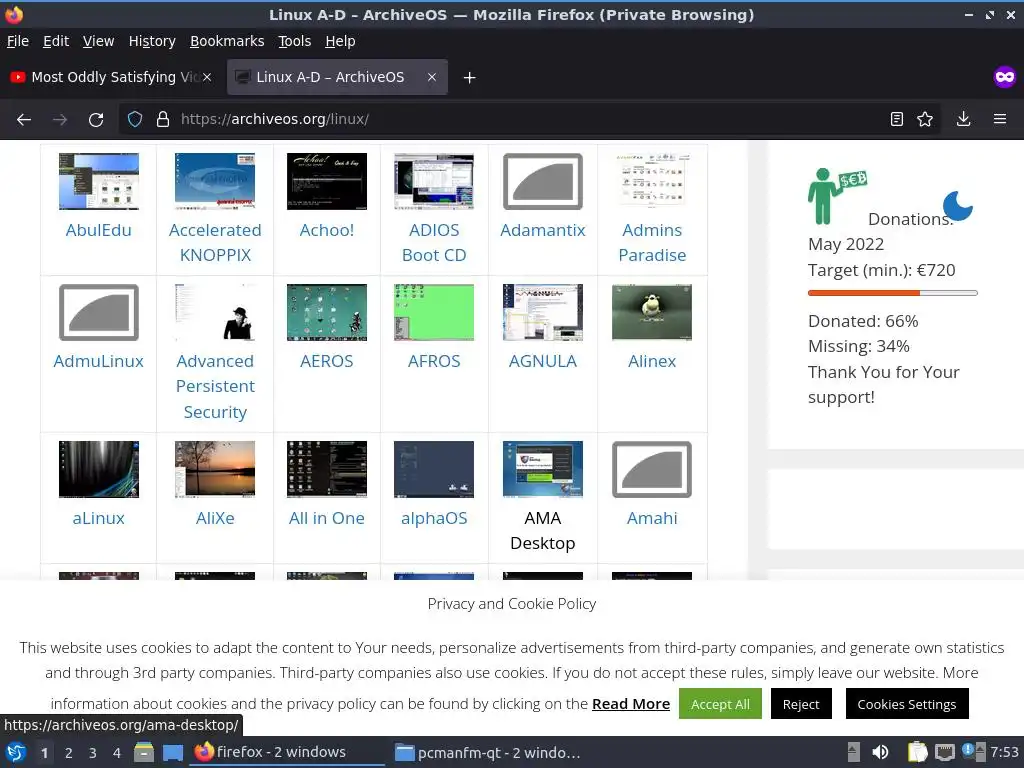The width and height of the screenshot is (1024, 768).
Task: Switch to Most Oddly Satisfying video tab
Action: 111,77
